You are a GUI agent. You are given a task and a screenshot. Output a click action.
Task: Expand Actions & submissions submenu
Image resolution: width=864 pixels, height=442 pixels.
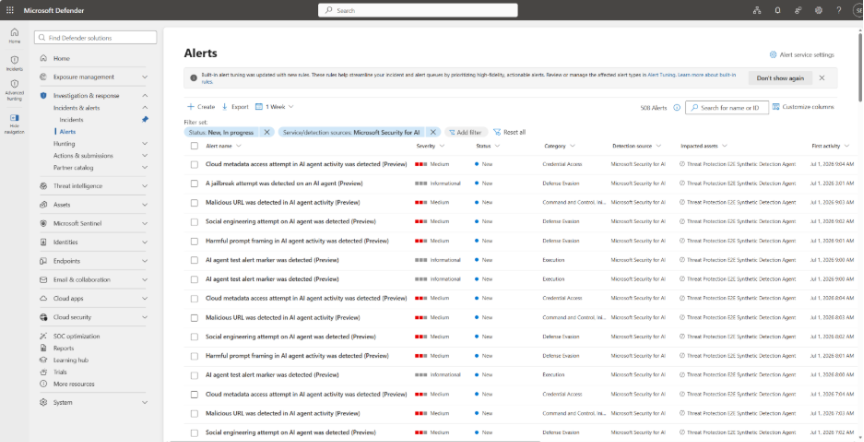click(x=145, y=156)
